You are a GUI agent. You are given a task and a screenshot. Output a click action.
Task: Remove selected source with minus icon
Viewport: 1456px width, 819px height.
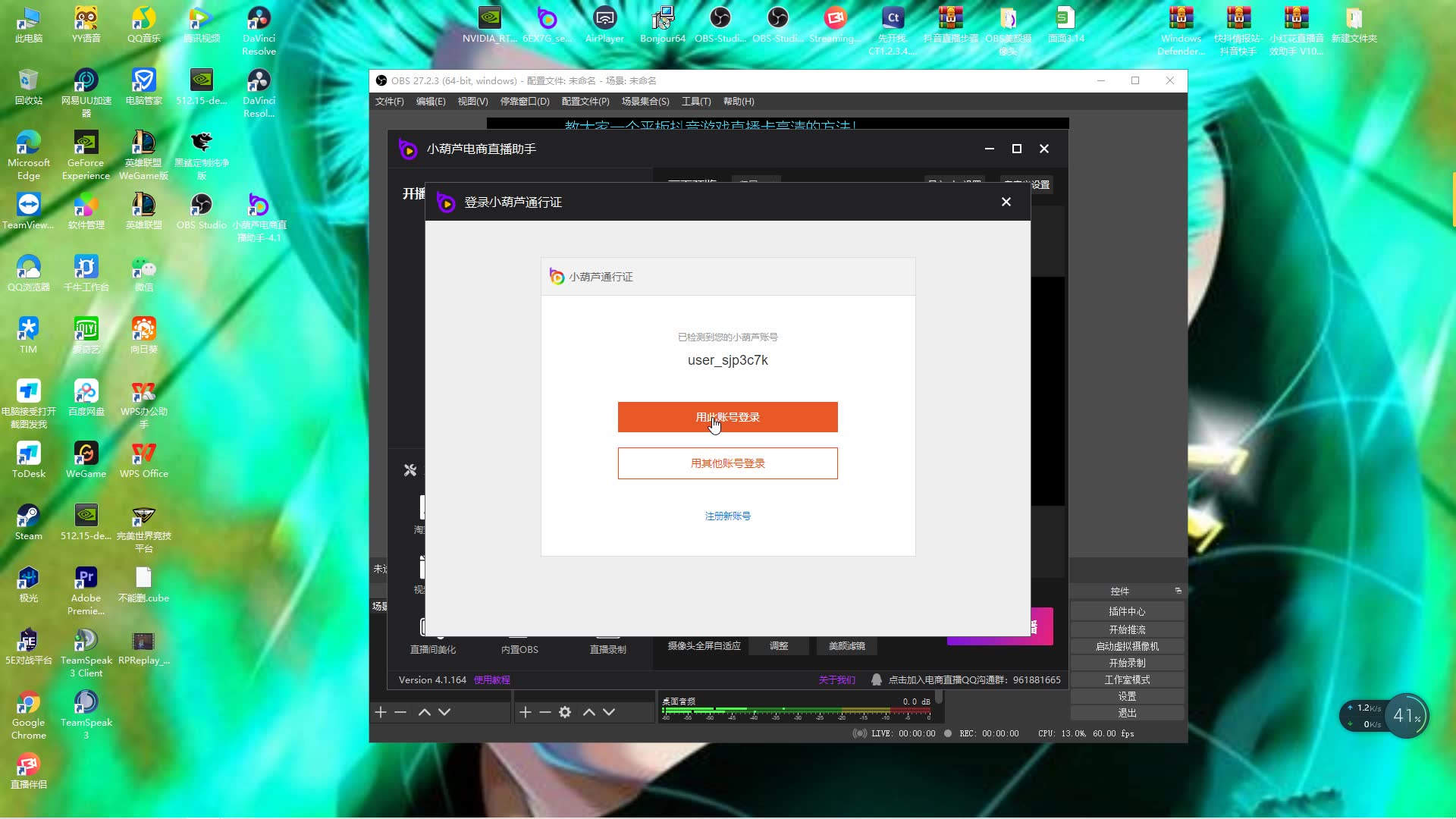(544, 712)
